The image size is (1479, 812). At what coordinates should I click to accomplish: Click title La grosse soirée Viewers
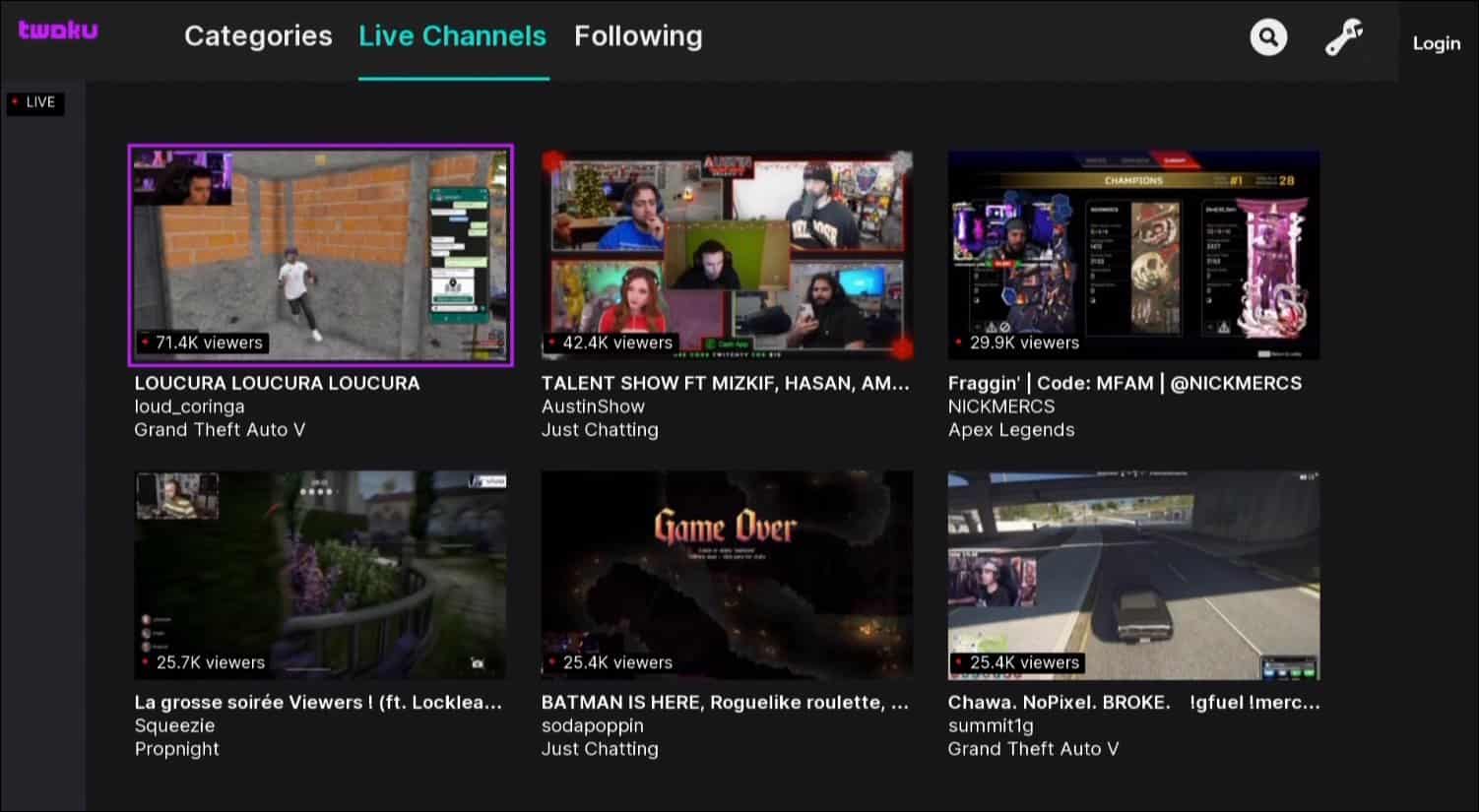tap(318, 703)
